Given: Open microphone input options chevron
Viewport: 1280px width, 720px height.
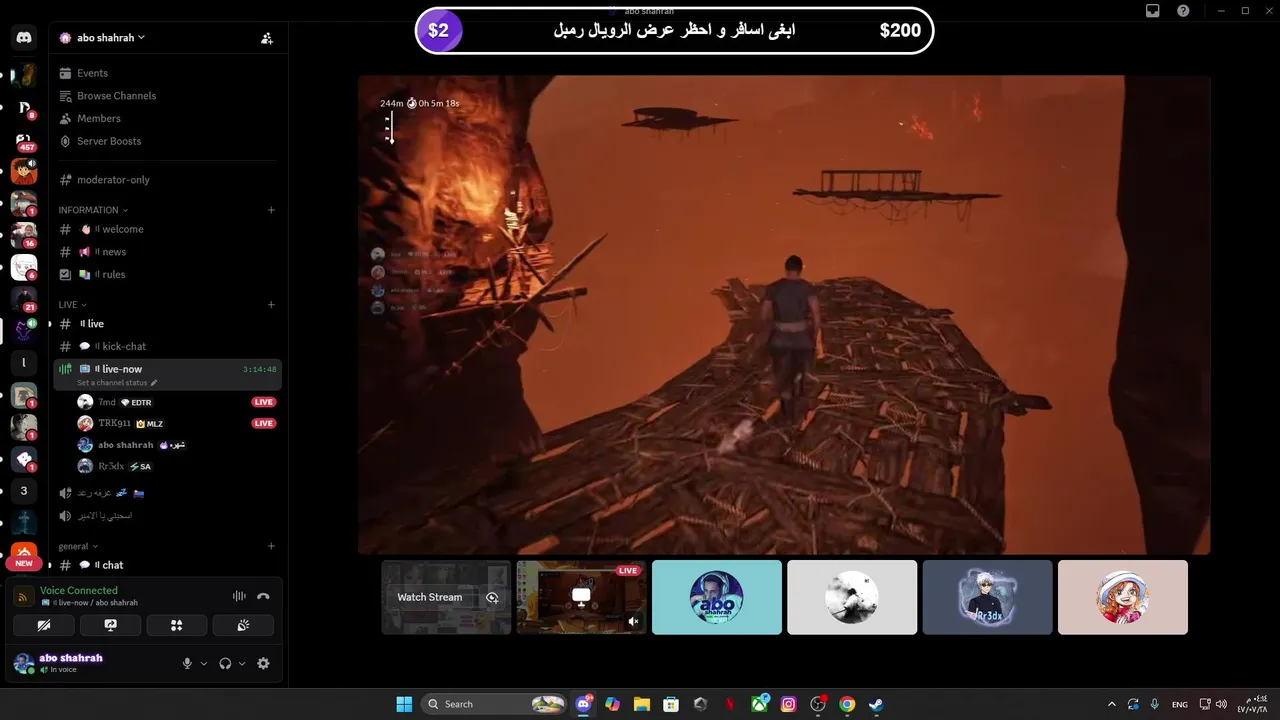Looking at the screenshot, I should click(x=204, y=663).
